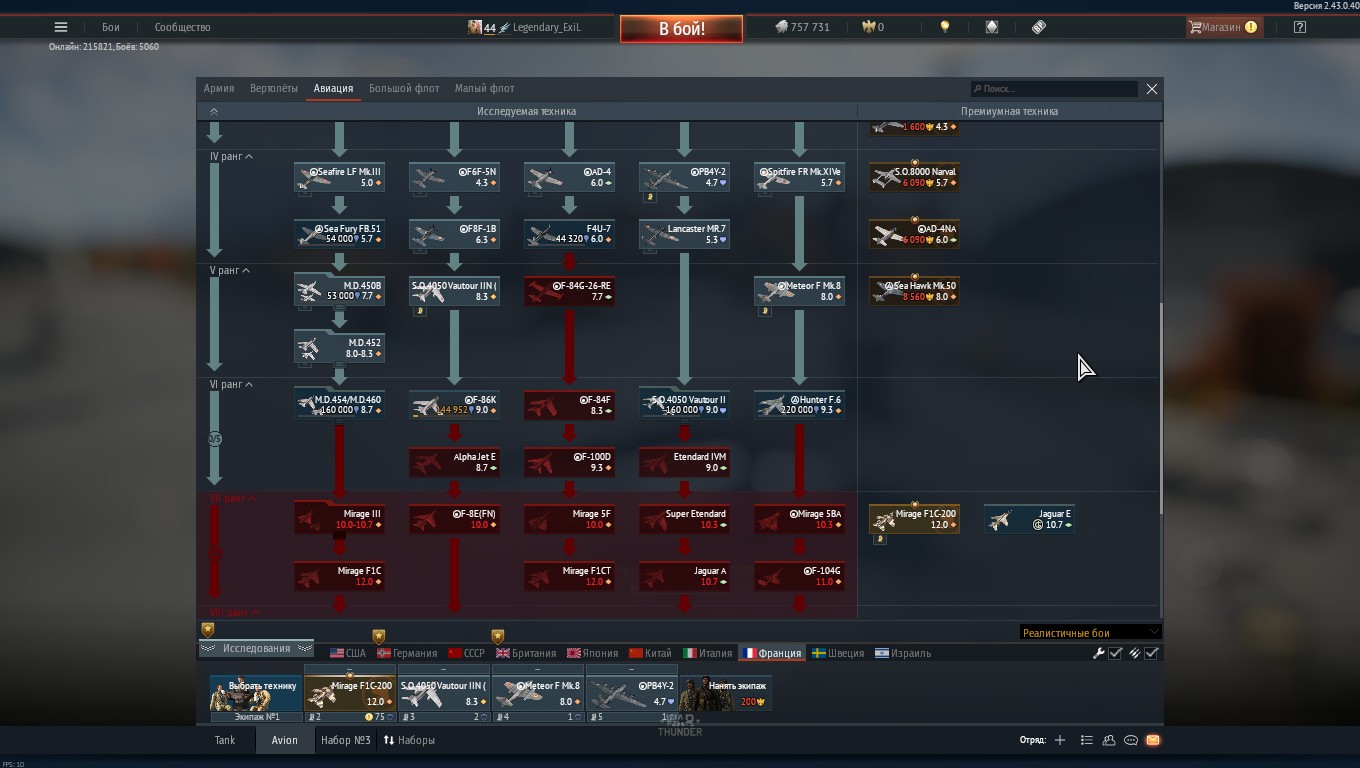1360x768 pixels.
Task: Select the Hunter F.6 card
Action: 800,405
